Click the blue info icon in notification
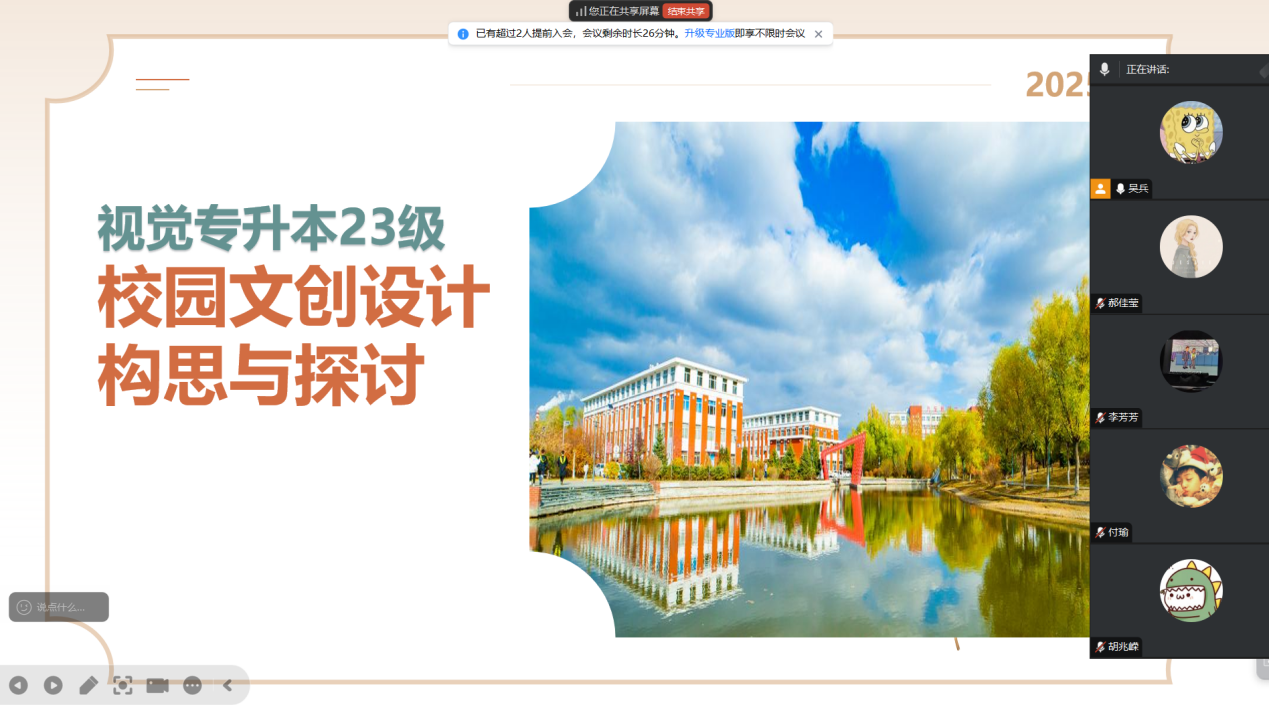1269x707 pixels. [463, 34]
